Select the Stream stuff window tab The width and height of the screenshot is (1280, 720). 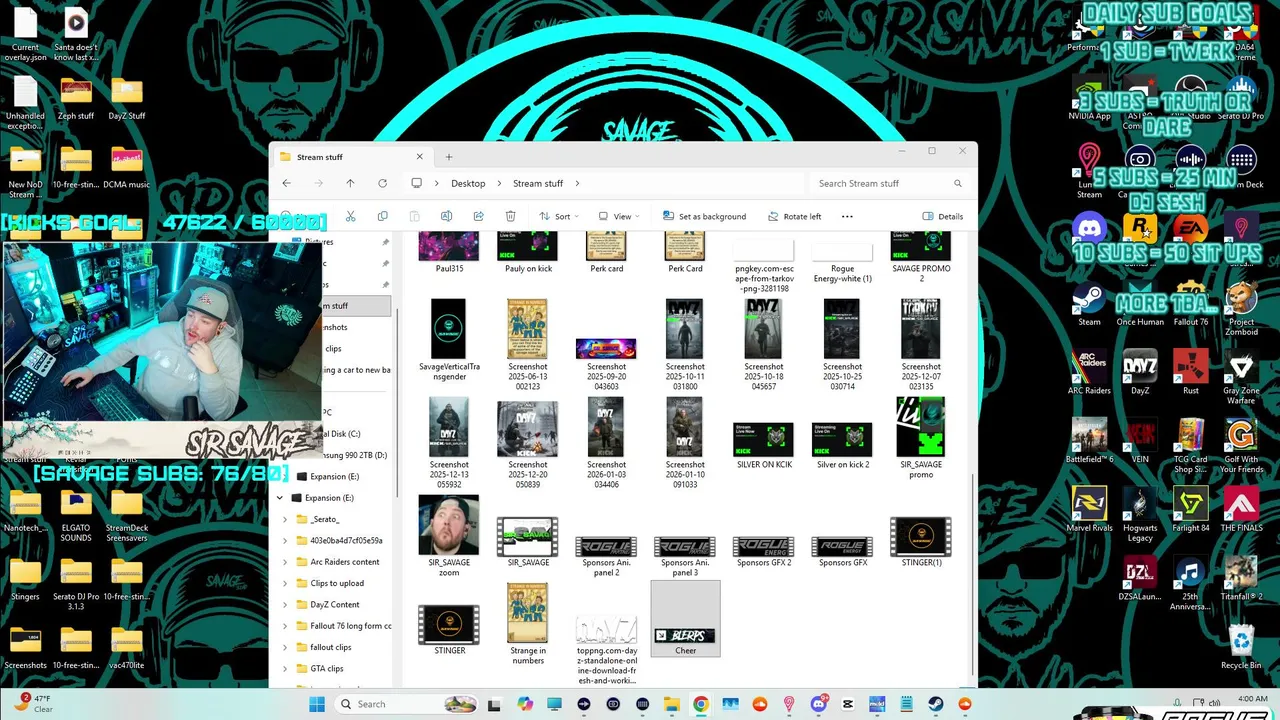[350, 157]
